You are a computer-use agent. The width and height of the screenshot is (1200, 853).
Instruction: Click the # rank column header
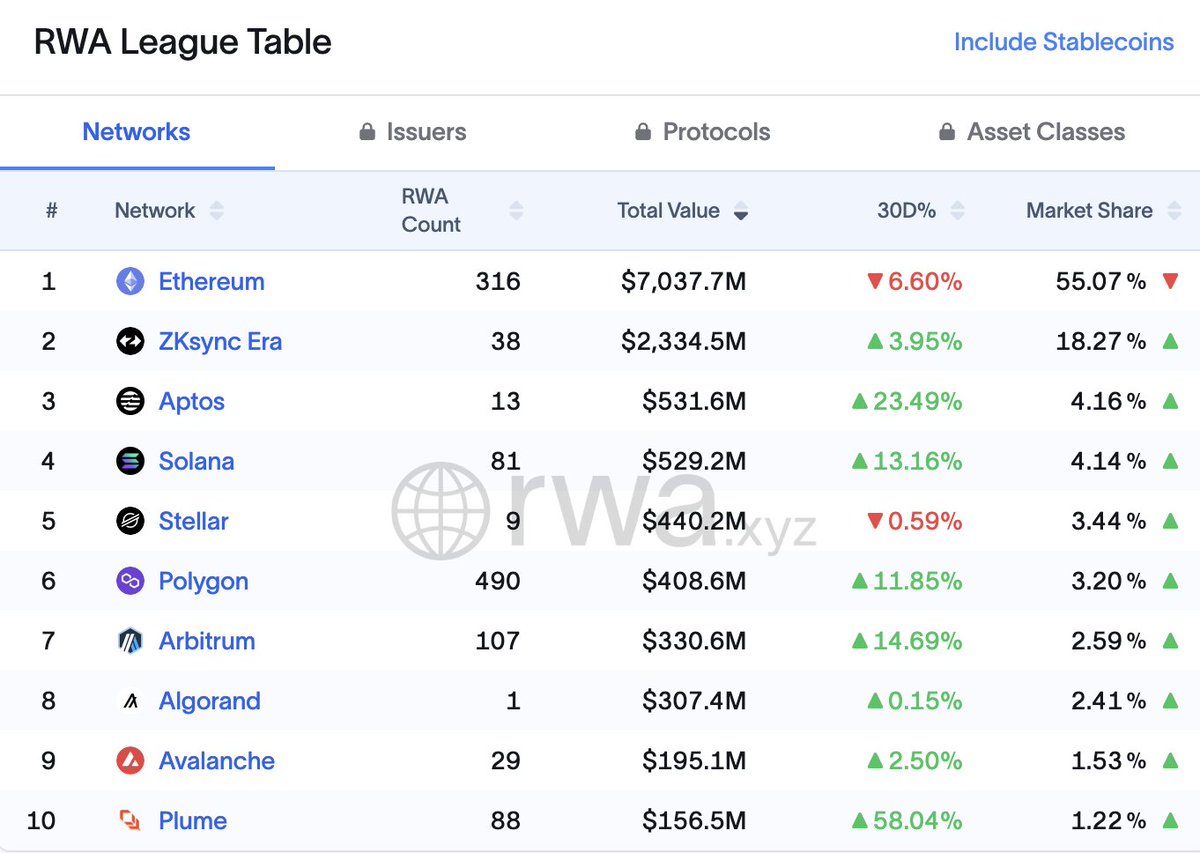[51, 211]
